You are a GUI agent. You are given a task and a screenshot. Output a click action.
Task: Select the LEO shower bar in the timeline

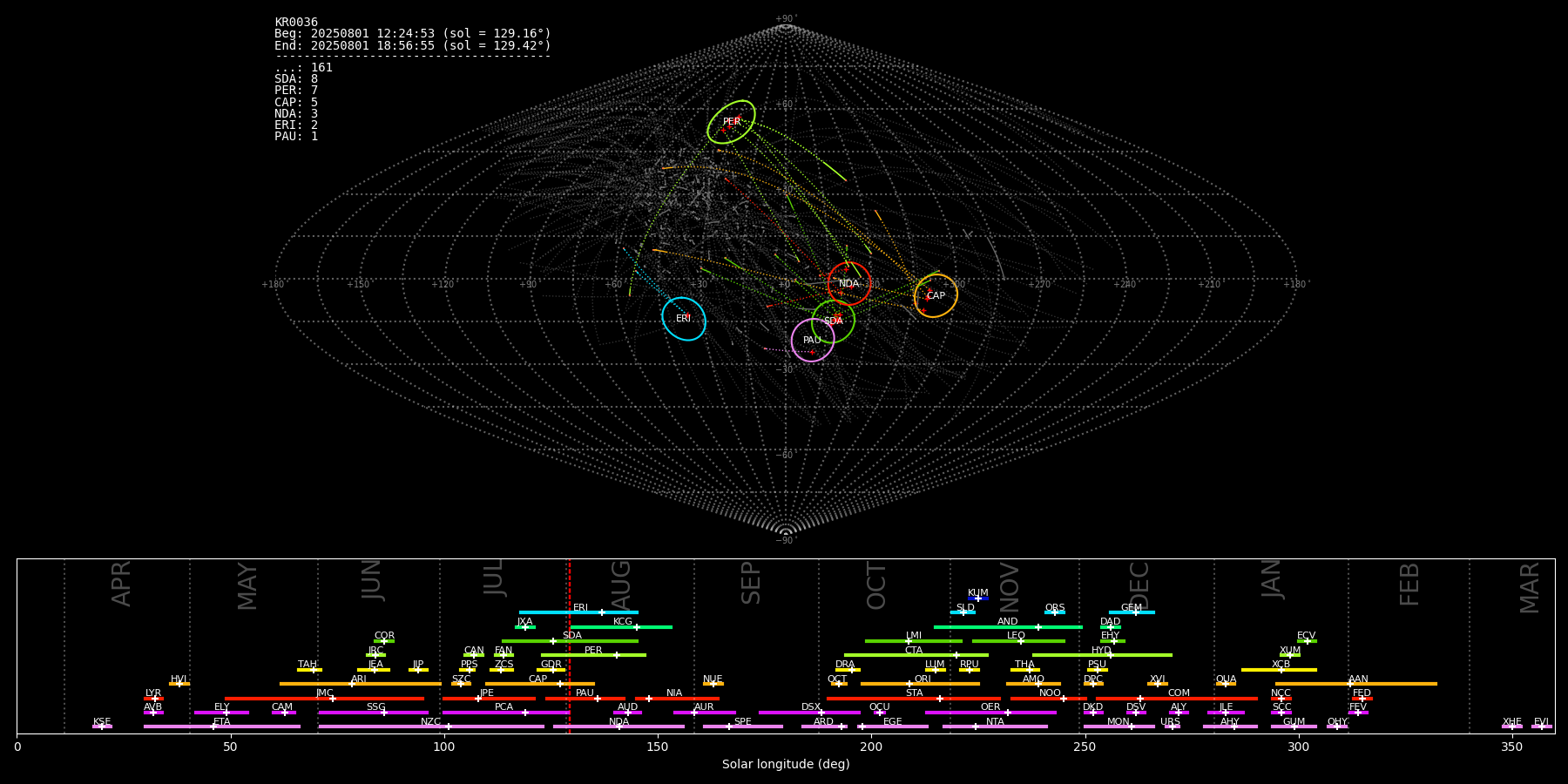coord(1018,640)
